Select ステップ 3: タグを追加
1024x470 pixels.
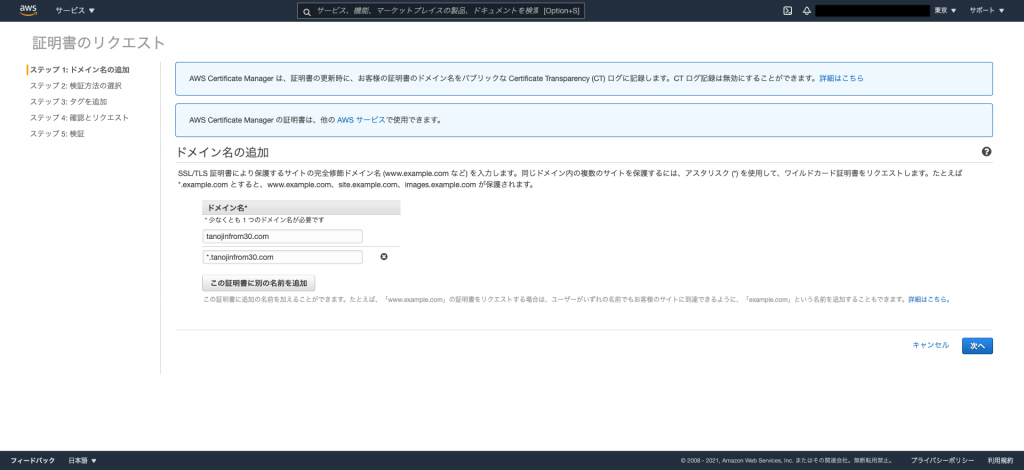69,102
